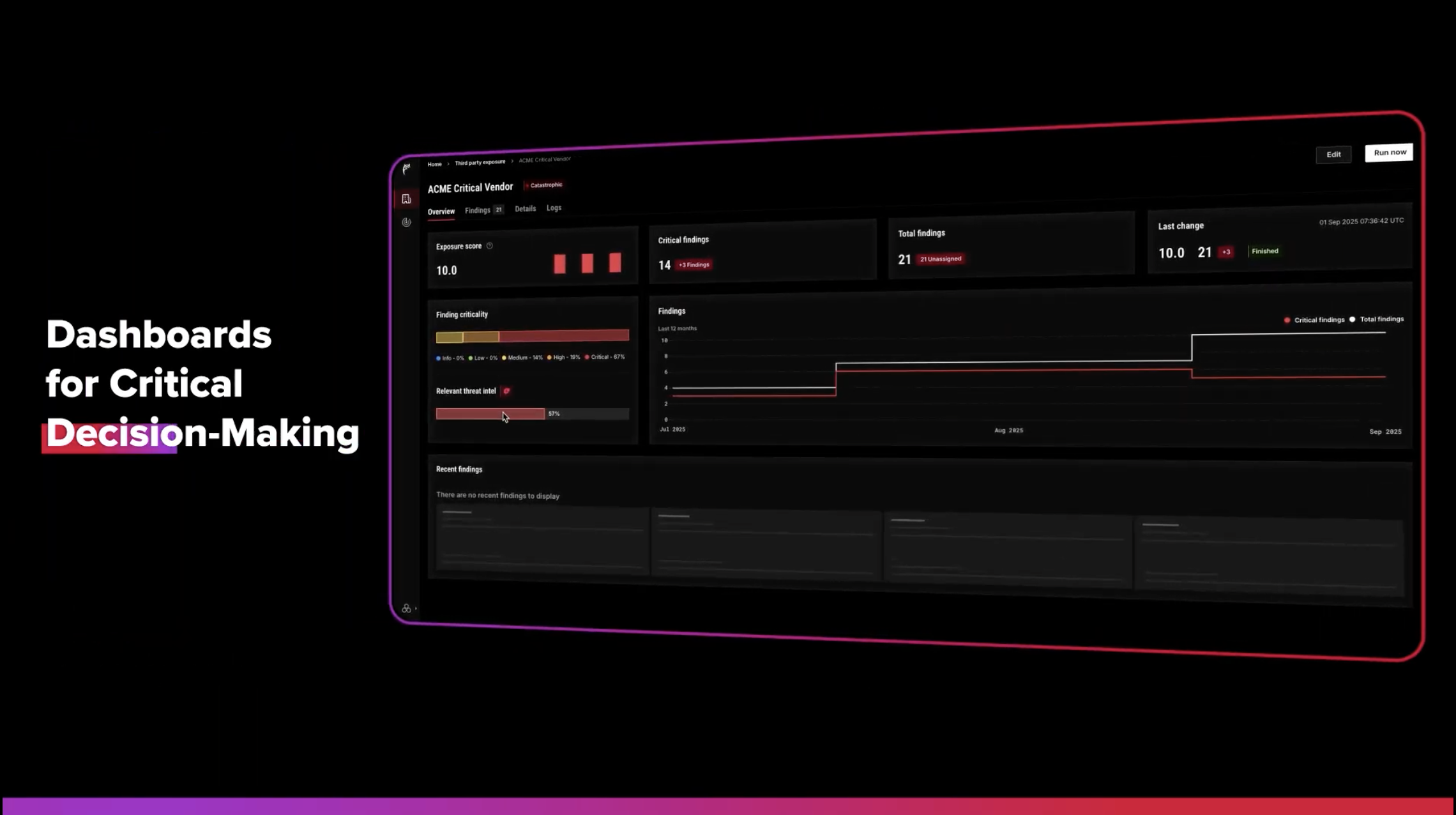
Task: Click the High - 19% legend entry
Action: point(563,358)
